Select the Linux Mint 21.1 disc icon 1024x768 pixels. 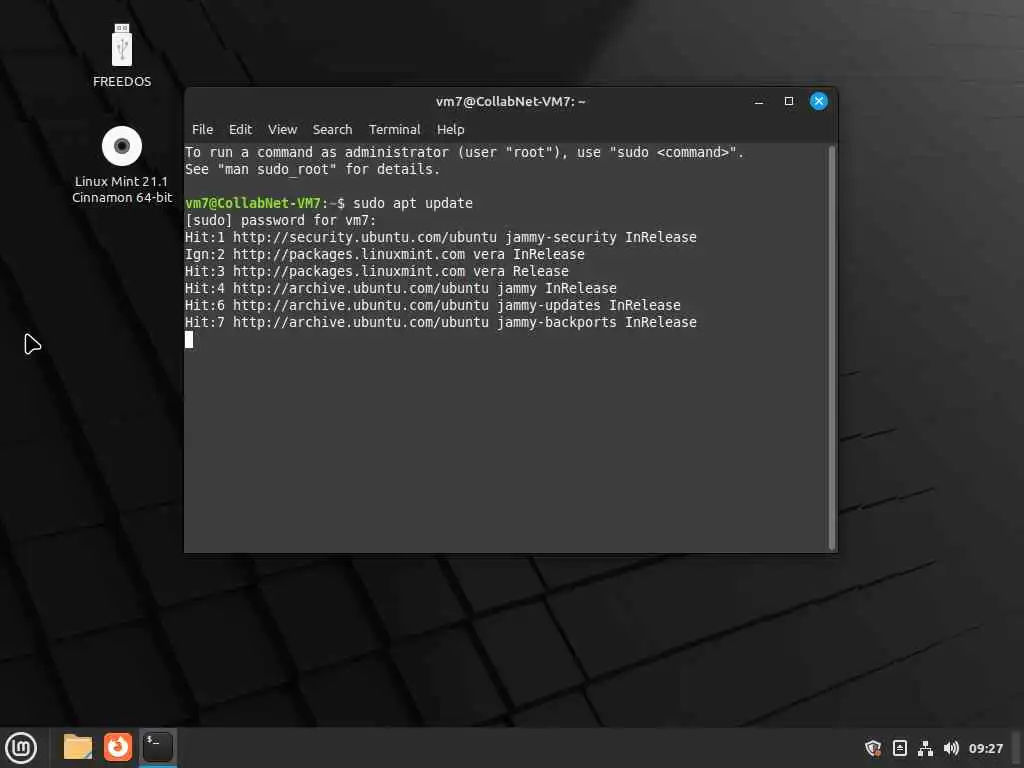(121, 165)
